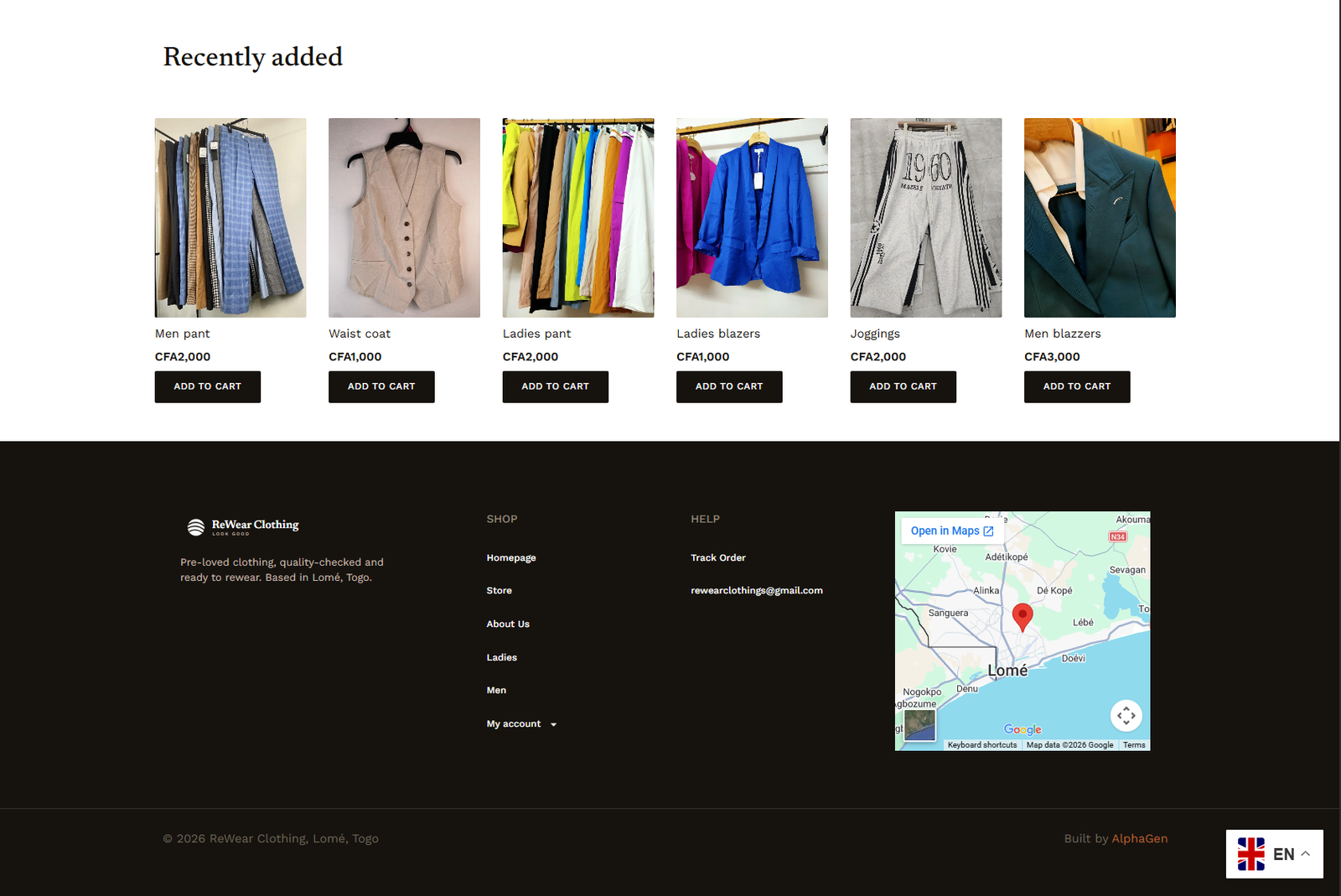Viewport: 1341px width, 896px height.
Task: Go to Homepage footer link
Action: click(511, 558)
